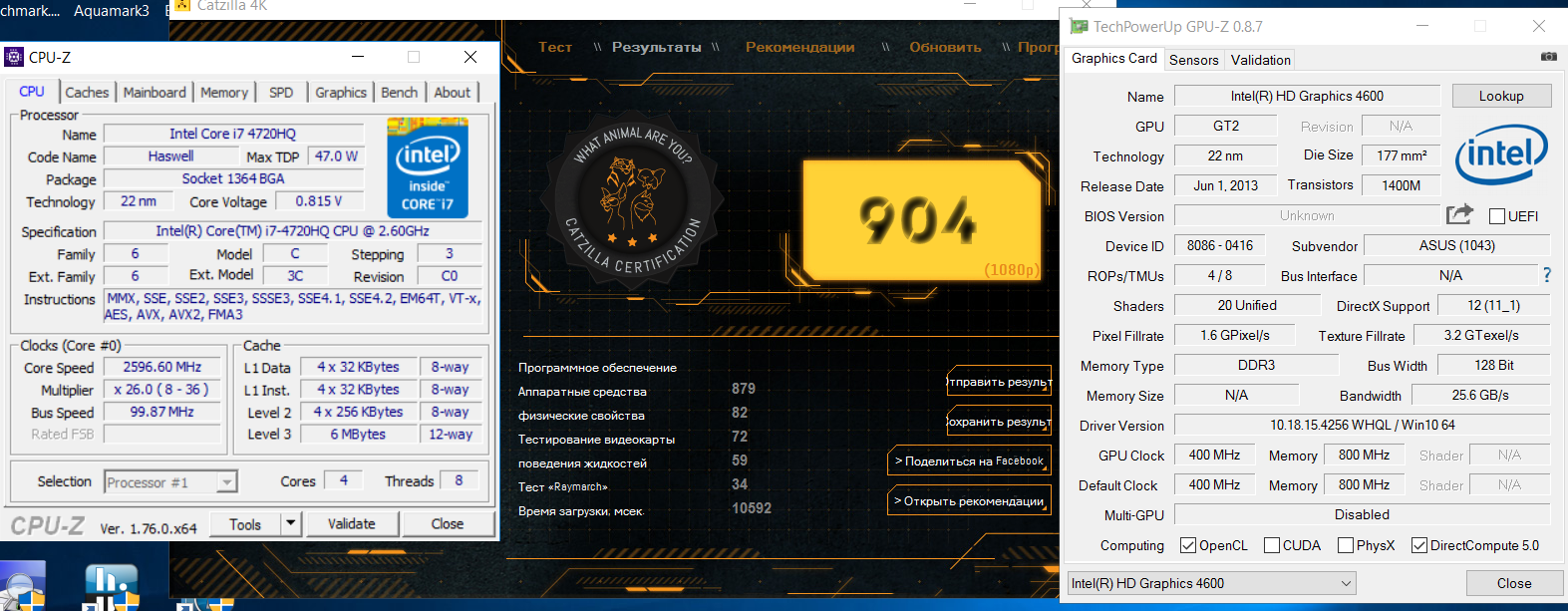Select the Тест menu in Catzilla
This screenshot has width=1568, height=611.
(555, 47)
